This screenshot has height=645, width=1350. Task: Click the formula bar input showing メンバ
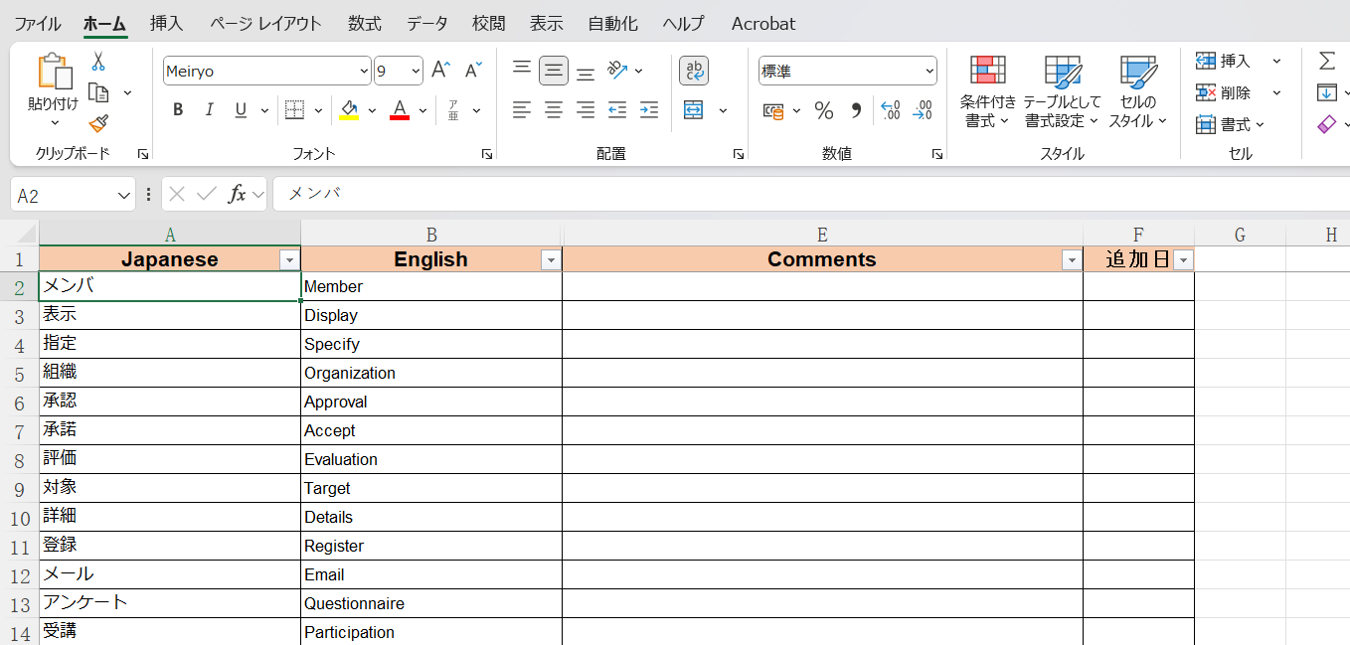pyautogui.click(x=811, y=194)
